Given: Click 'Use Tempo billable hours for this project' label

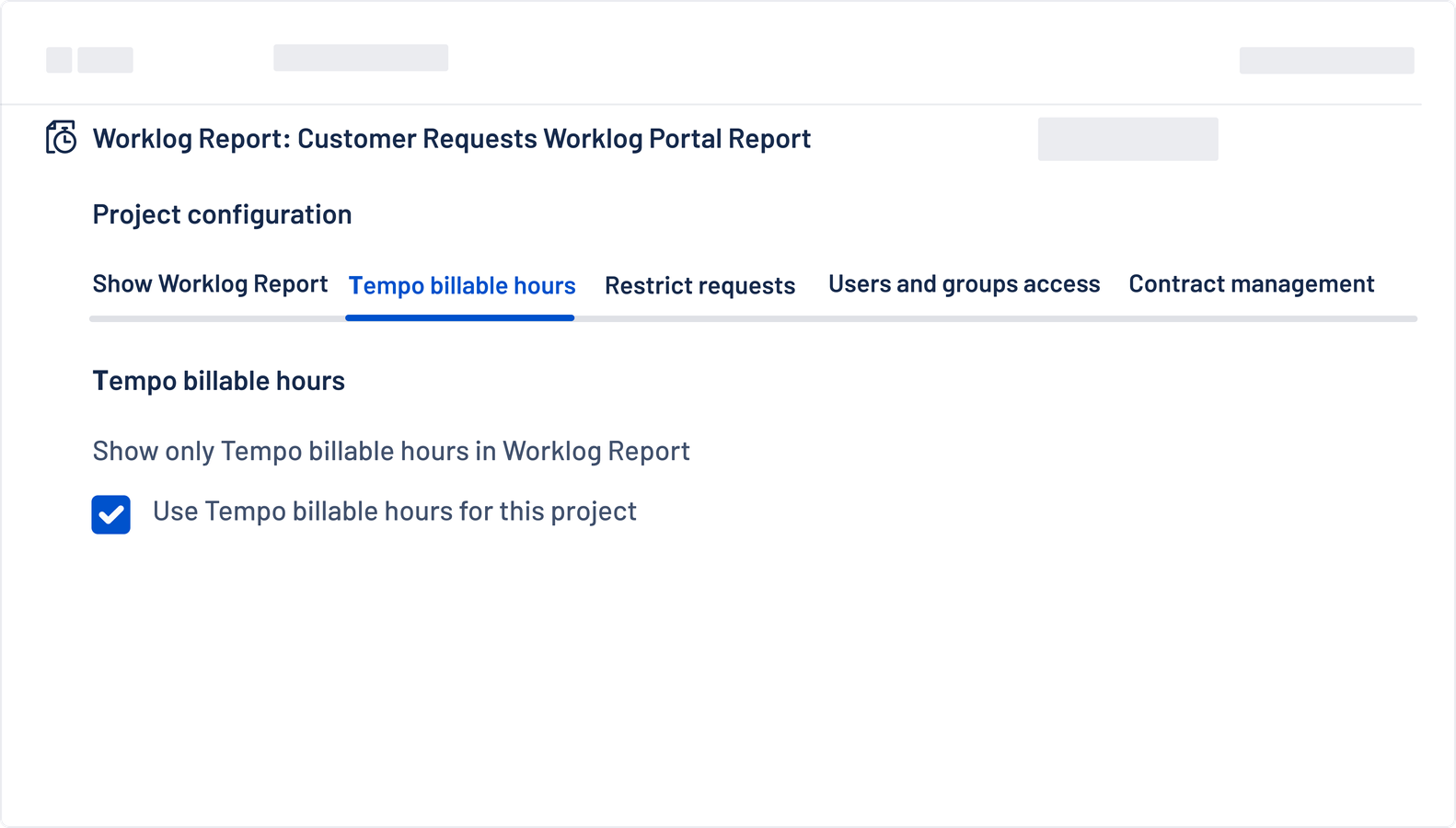Looking at the screenshot, I should click(395, 512).
